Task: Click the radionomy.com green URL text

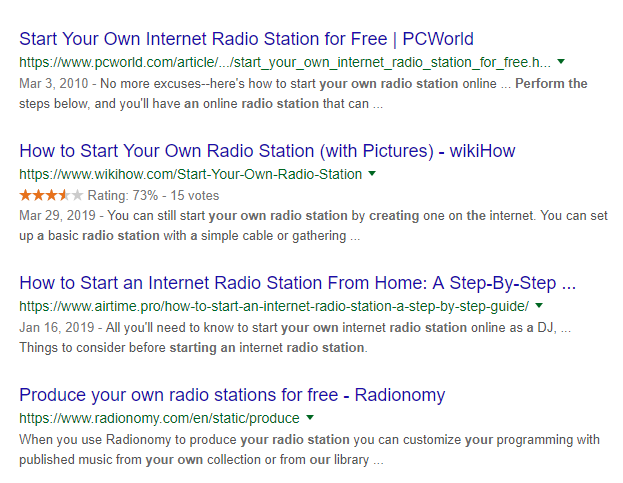Action: point(159,418)
